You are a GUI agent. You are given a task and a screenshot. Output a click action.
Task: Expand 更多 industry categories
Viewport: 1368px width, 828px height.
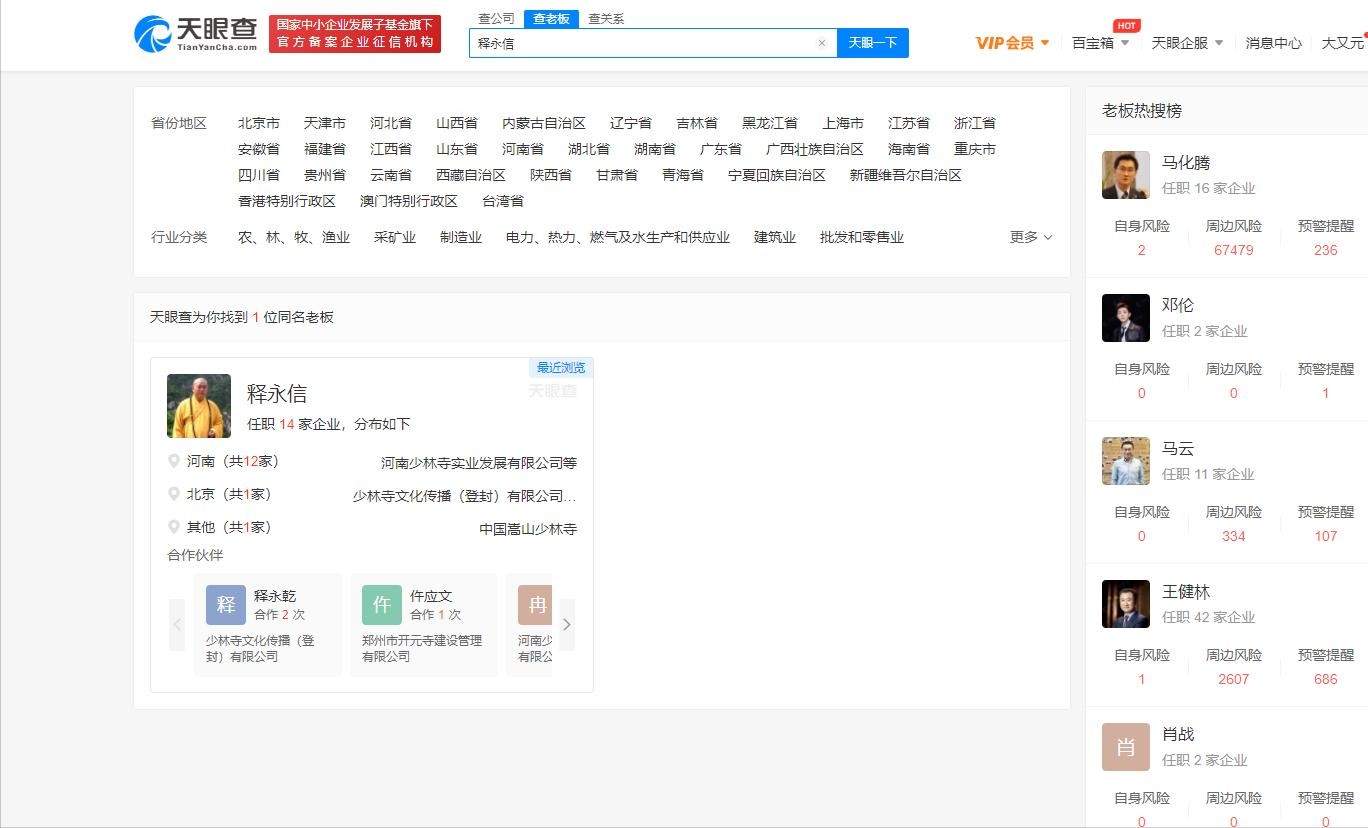(1030, 237)
